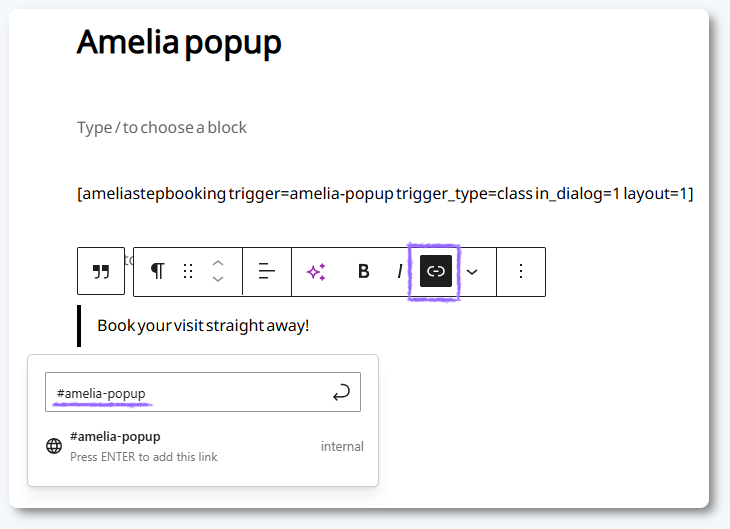This screenshot has height=529, width=730.
Task: Toggle the Link button in toolbar
Action: click(436, 272)
